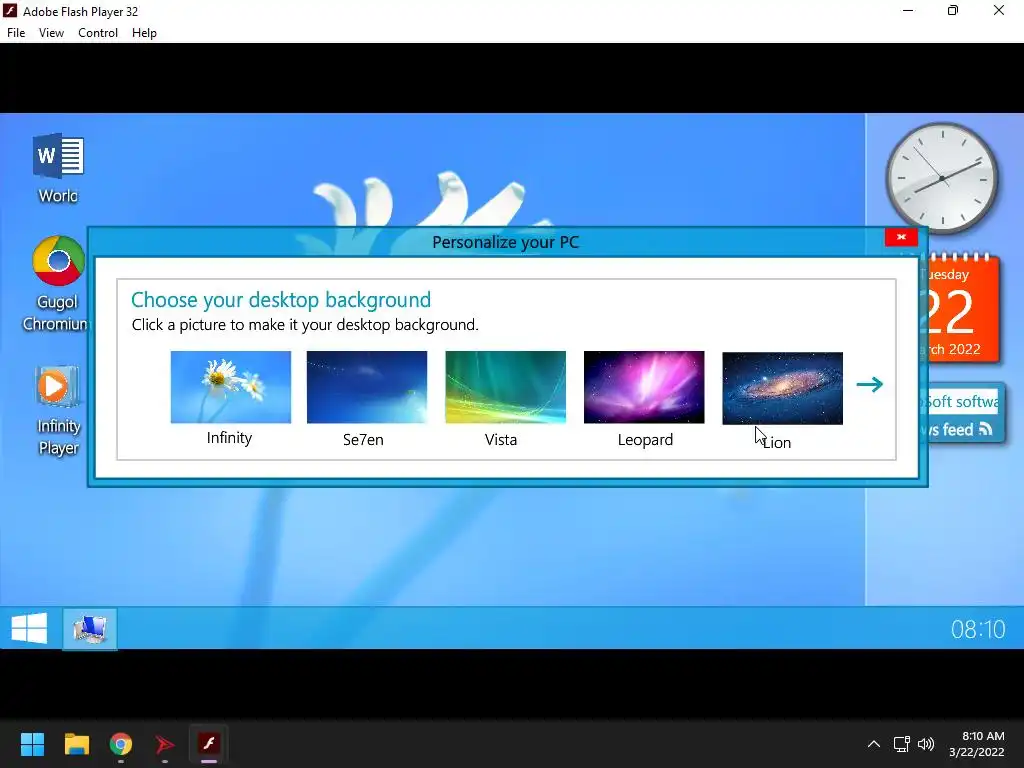Image resolution: width=1024 pixels, height=768 pixels.
Task: Open the View menu
Action: pos(51,33)
